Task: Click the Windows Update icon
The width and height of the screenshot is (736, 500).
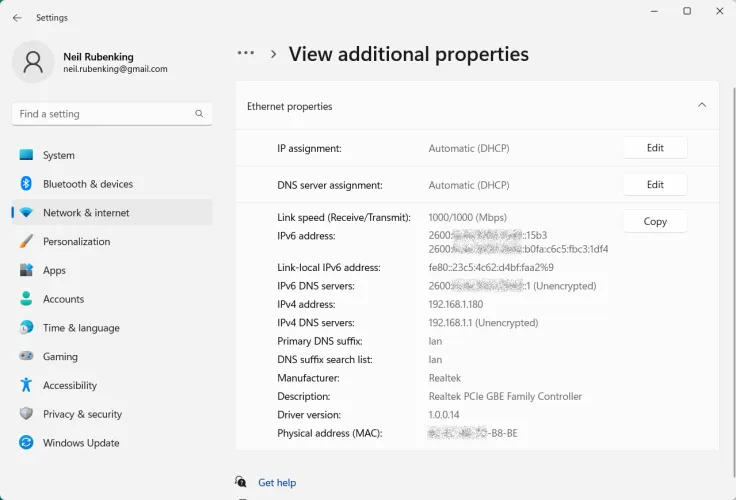Action: 26,443
